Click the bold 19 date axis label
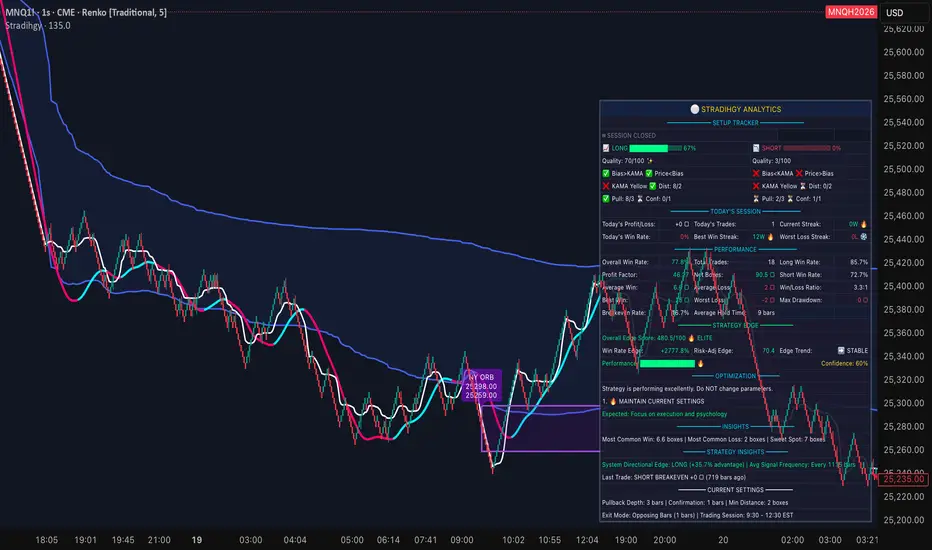Viewport: 932px width, 550px height. pyautogui.click(x=196, y=540)
